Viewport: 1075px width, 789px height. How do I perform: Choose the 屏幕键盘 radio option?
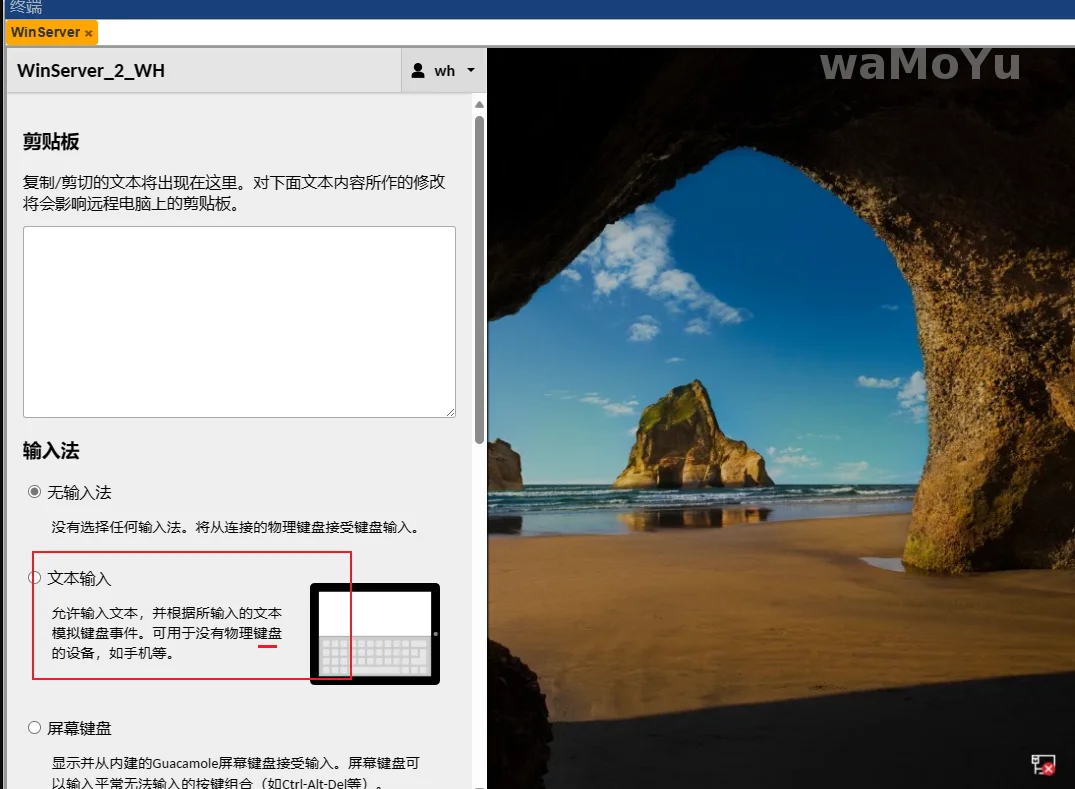click(35, 728)
